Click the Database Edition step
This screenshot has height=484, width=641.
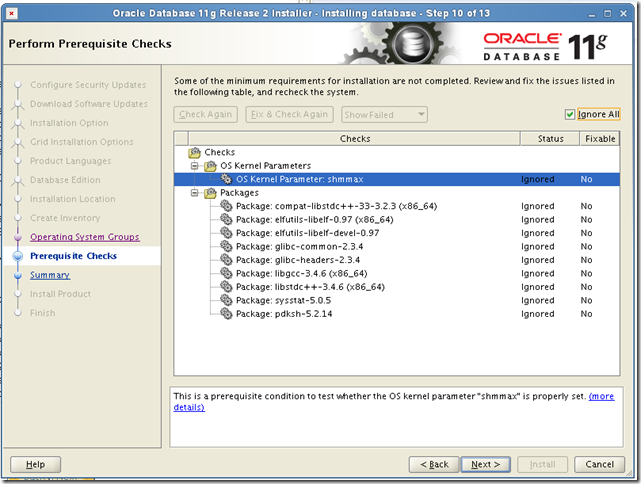[65, 180]
